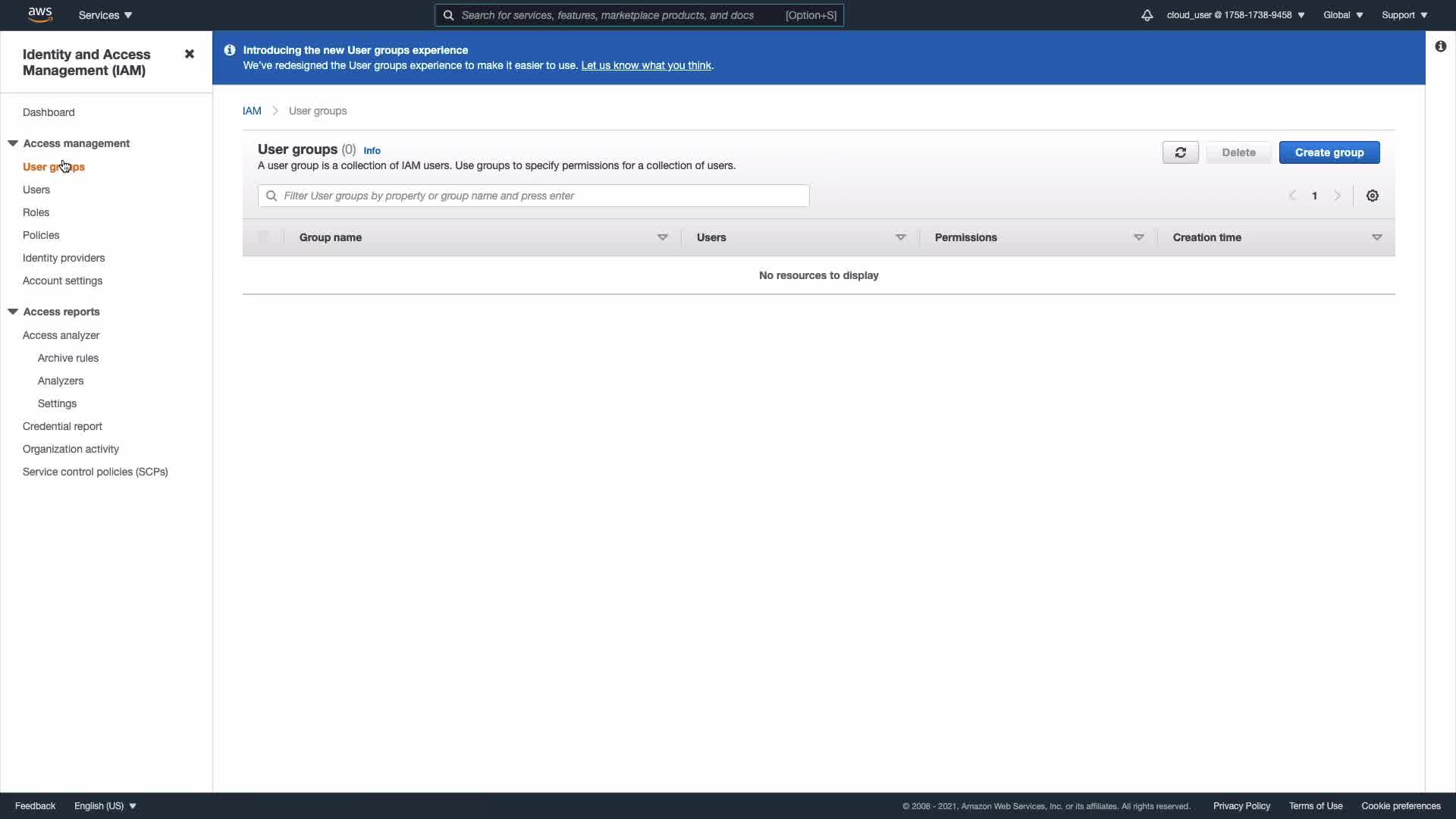Click the refresh user groups button

(x=1180, y=152)
